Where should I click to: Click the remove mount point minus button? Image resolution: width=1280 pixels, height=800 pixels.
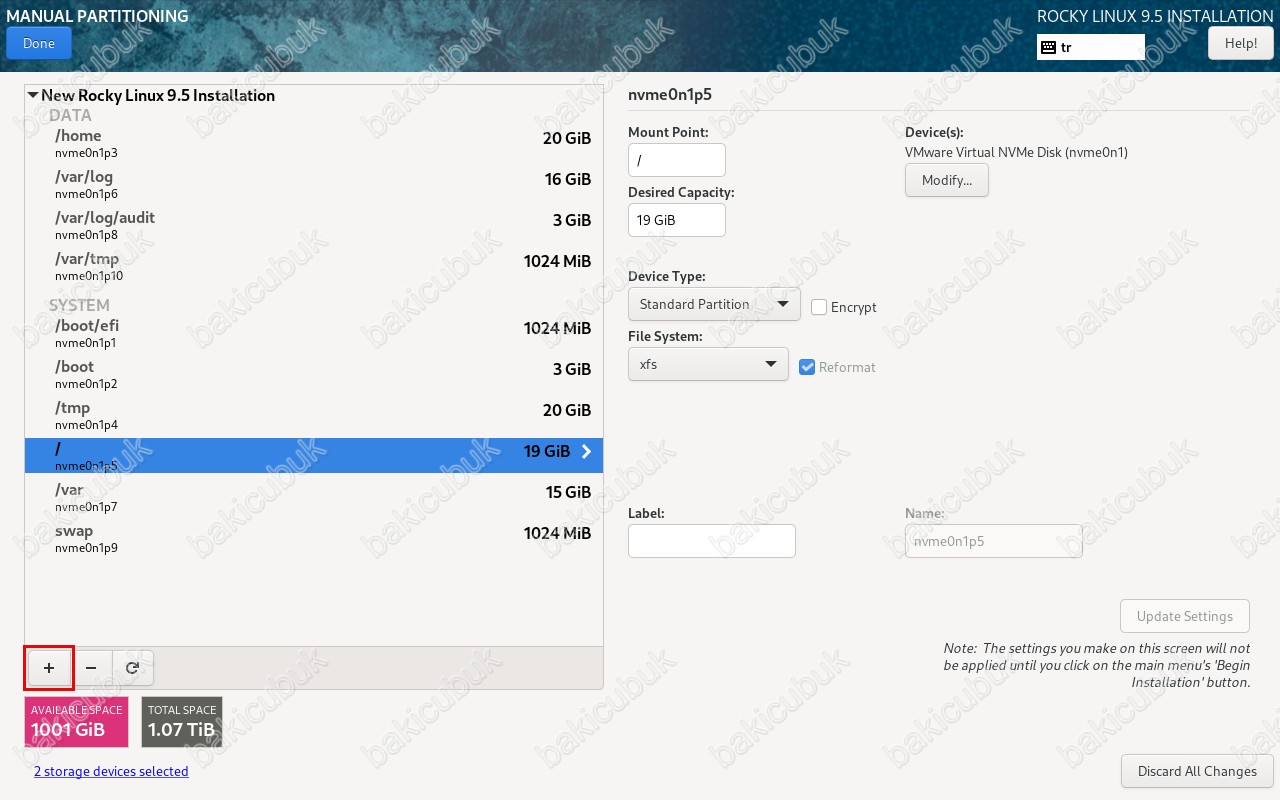[x=91, y=667]
